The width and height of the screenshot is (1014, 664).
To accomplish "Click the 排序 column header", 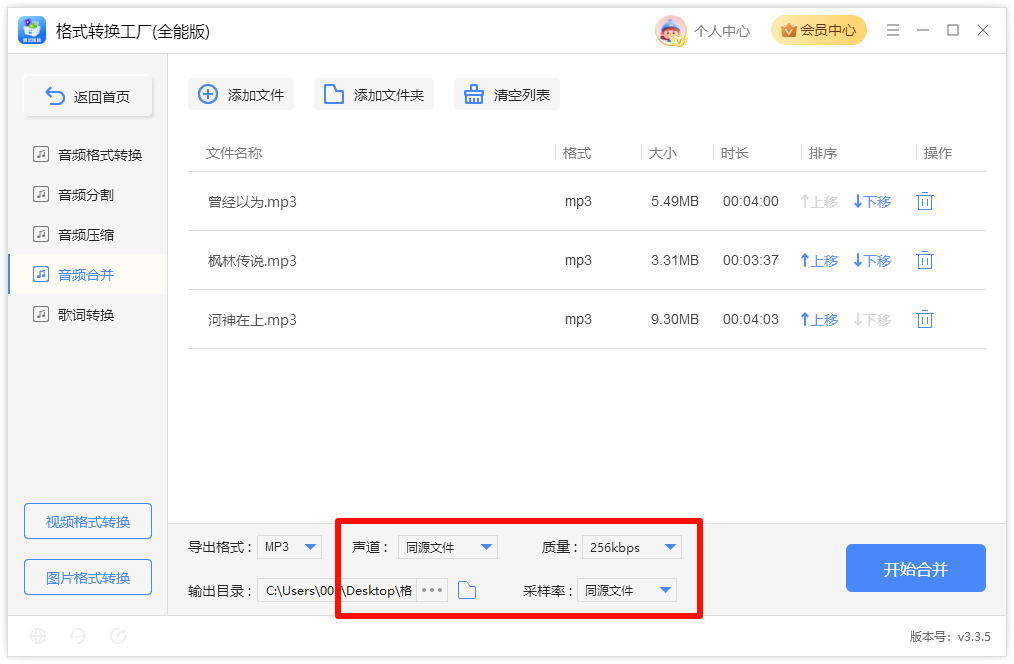I will pos(823,153).
